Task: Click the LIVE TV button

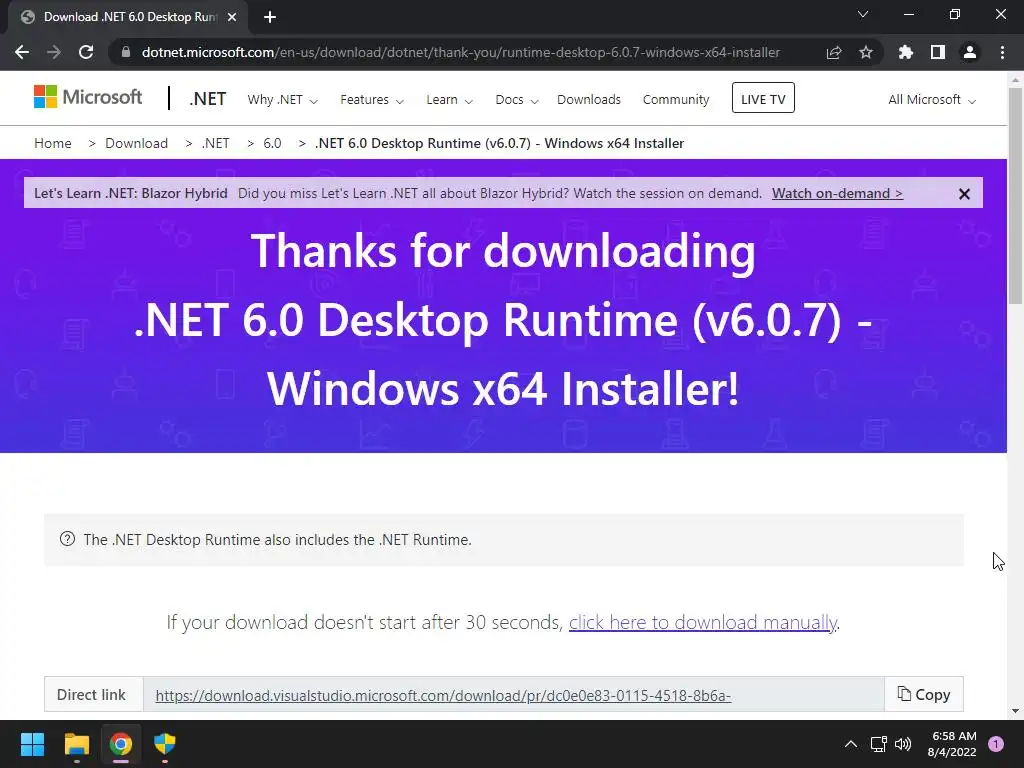Action: [763, 98]
